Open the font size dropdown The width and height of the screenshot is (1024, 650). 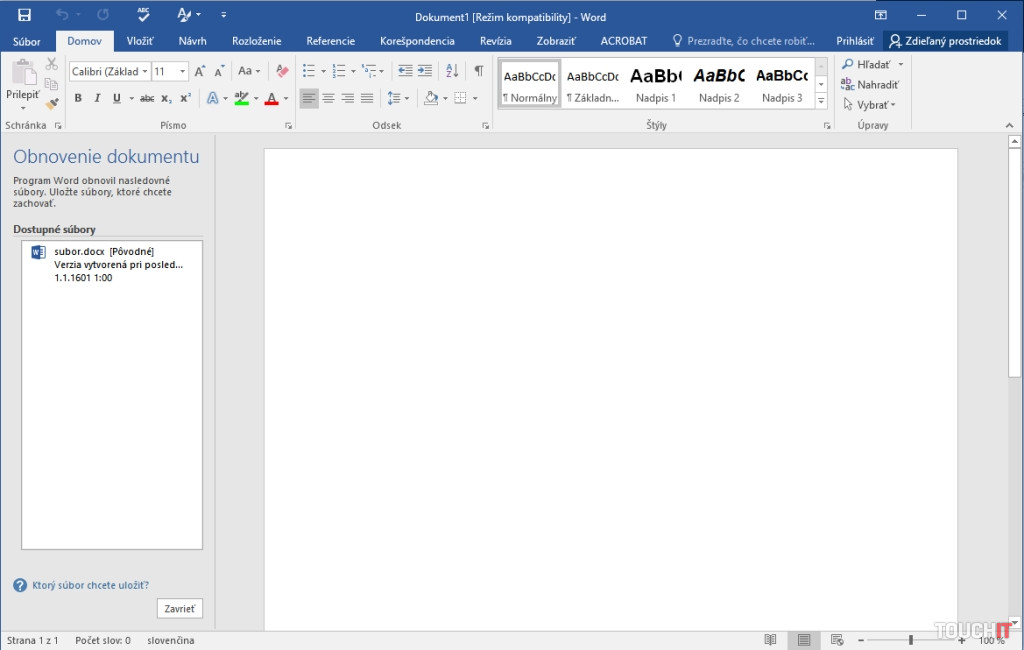tap(183, 72)
